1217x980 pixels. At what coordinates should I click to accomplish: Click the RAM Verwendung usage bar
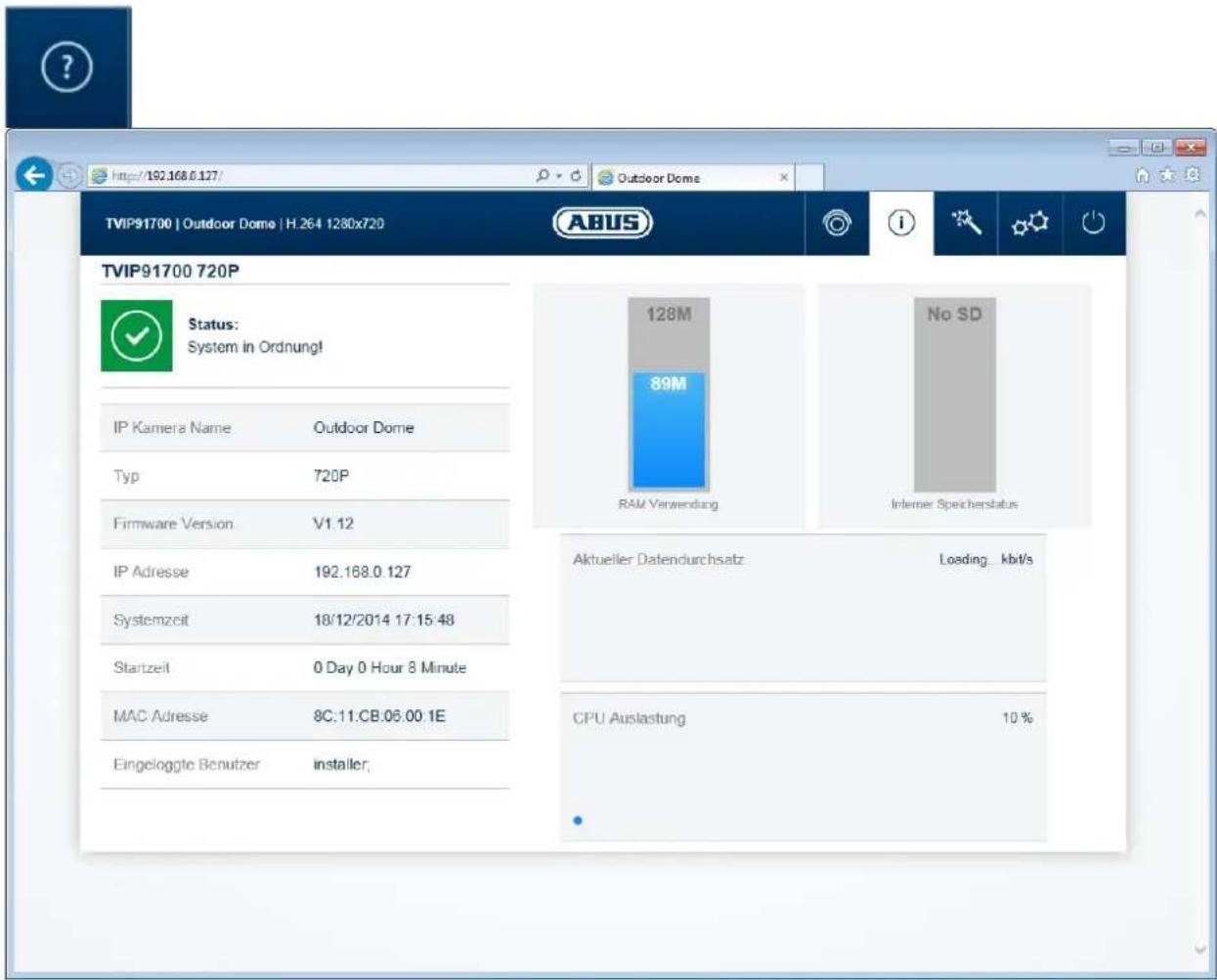click(x=669, y=394)
